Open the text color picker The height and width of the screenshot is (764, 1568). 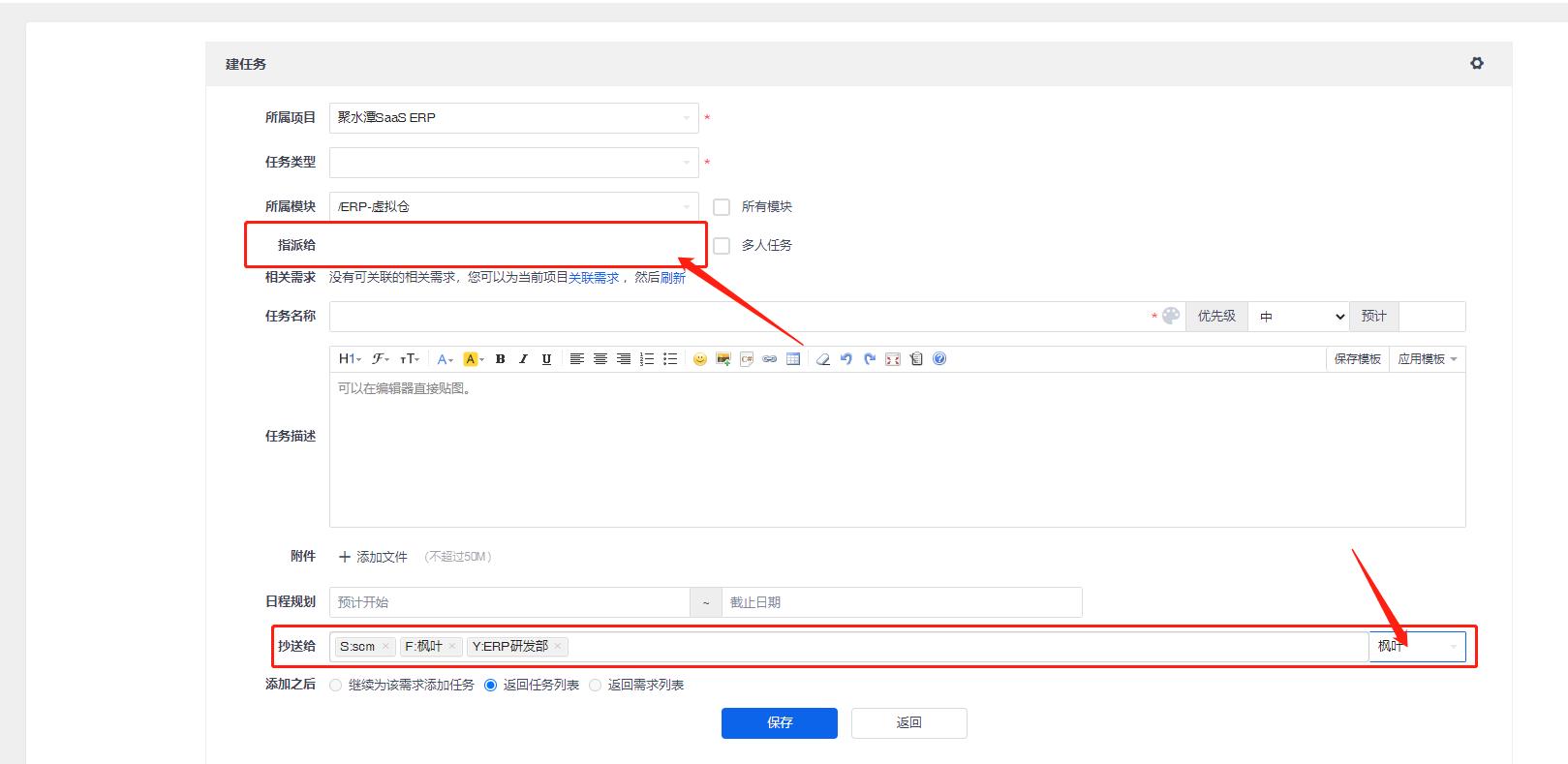click(x=445, y=359)
